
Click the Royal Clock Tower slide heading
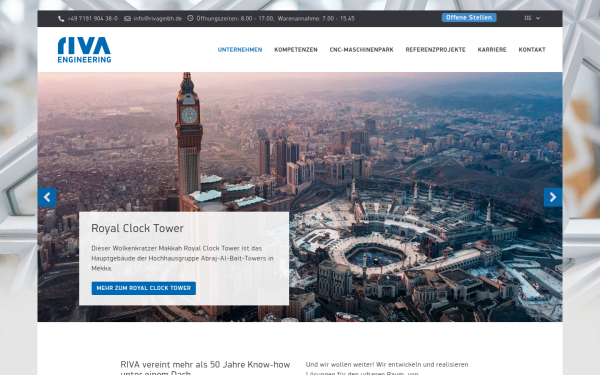[x=137, y=228]
